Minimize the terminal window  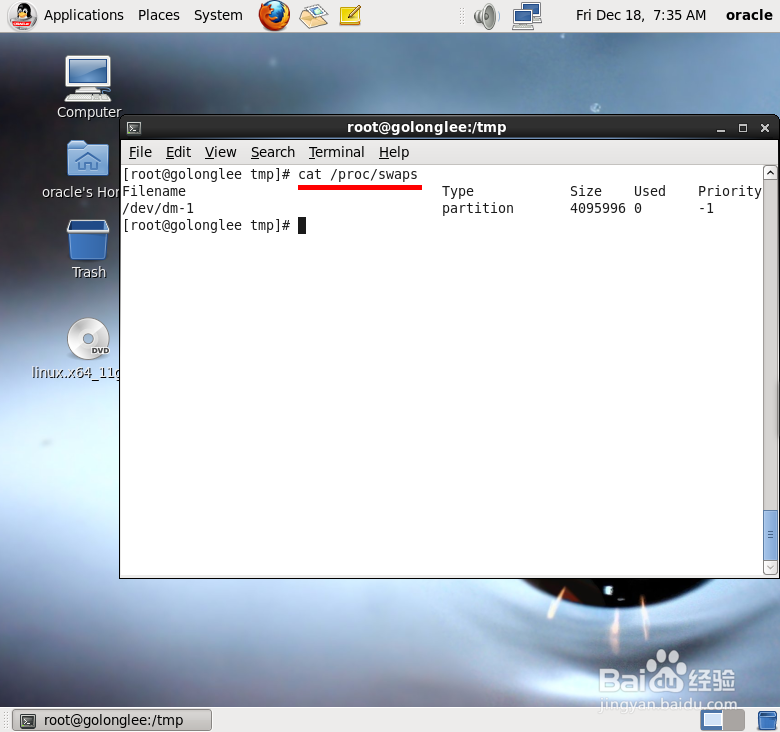[x=721, y=128]
